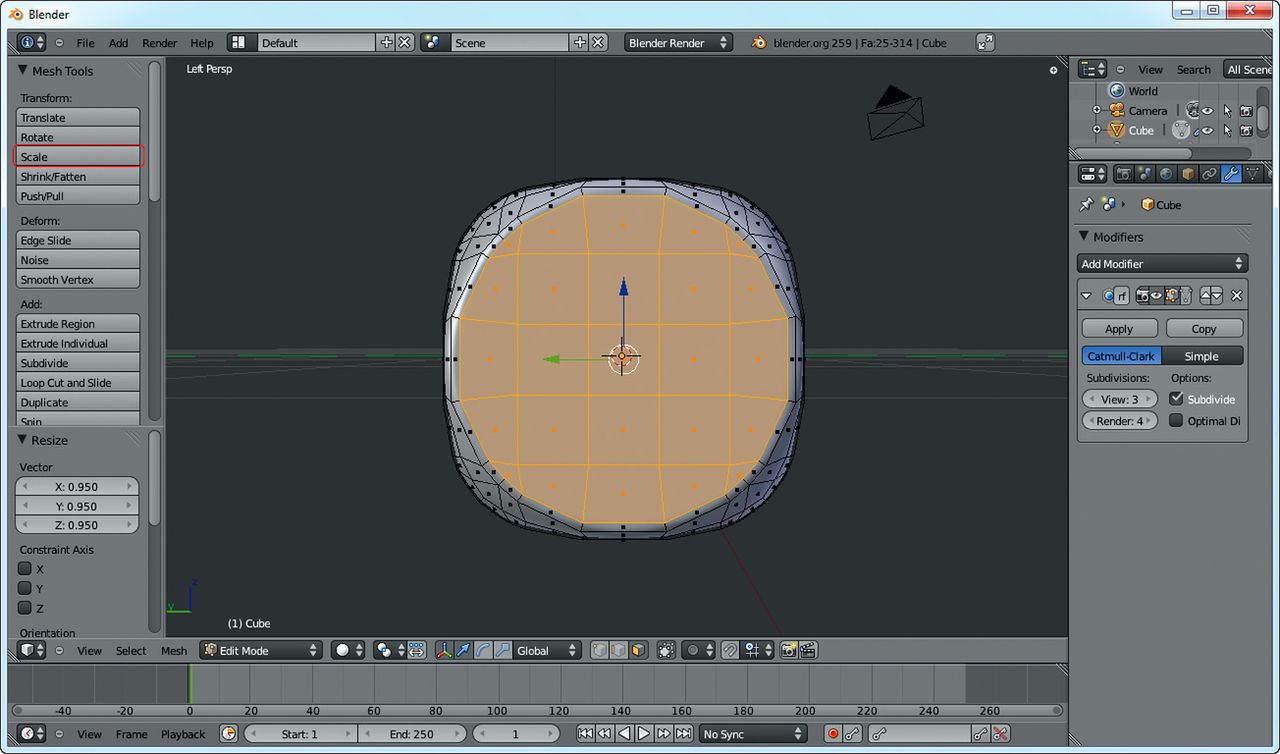Copy the Subsurf modifier

pos(1204,328)
